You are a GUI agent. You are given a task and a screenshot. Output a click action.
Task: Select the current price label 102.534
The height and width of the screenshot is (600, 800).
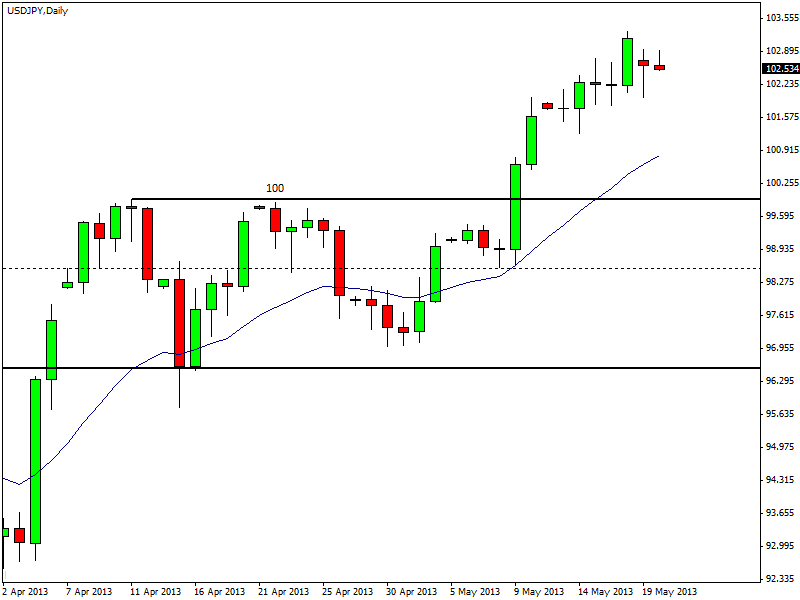(x=780, y=69)
